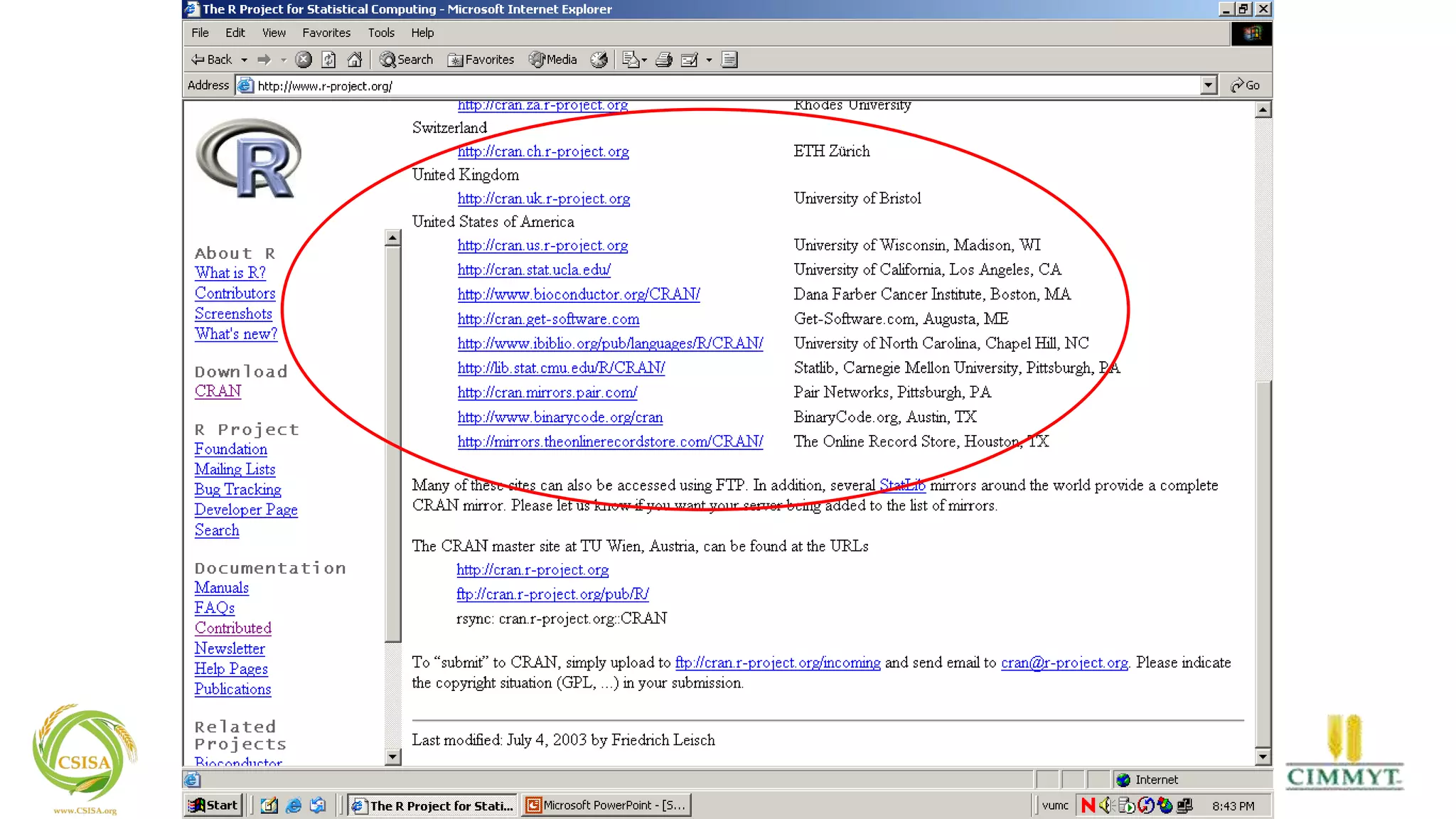
Task: Click the Media toolbar button
Action: tap(553, 60)
